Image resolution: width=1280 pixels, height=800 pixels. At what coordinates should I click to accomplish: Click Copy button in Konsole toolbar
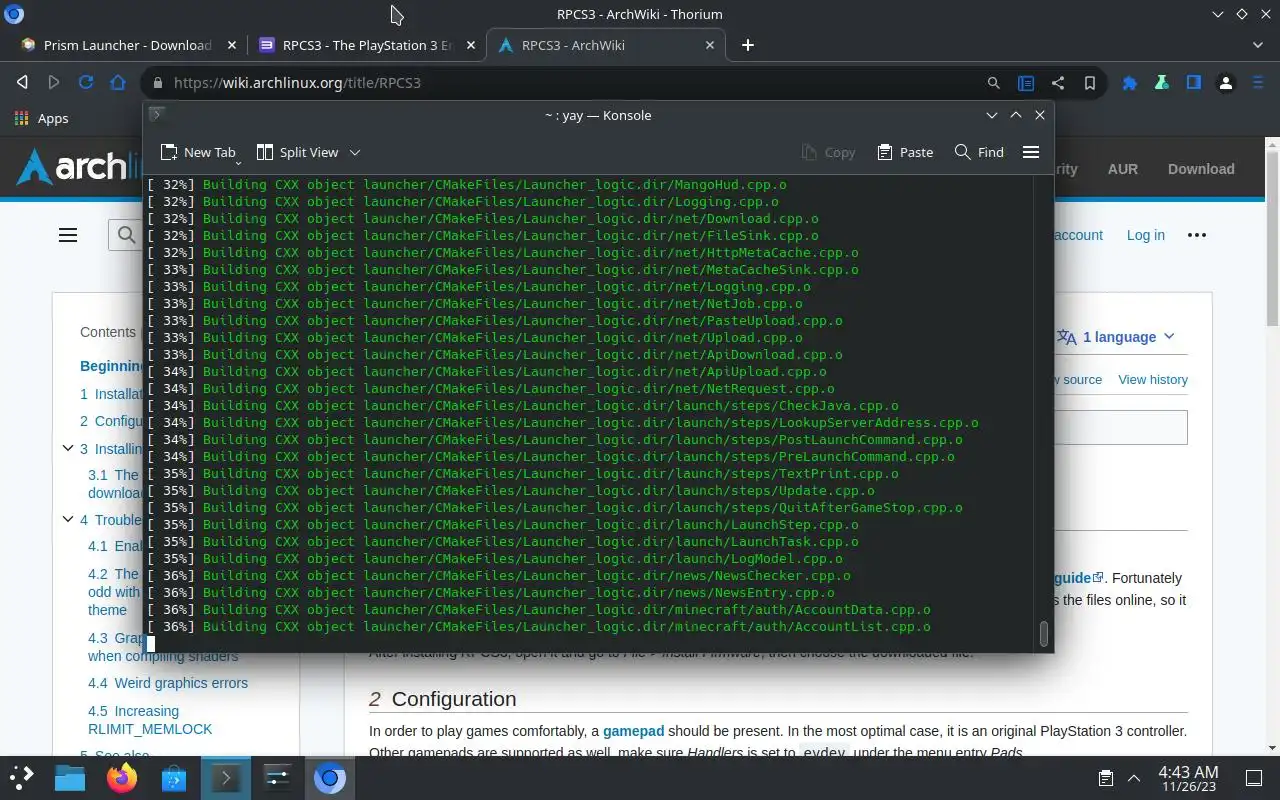(x=829, y=152)
